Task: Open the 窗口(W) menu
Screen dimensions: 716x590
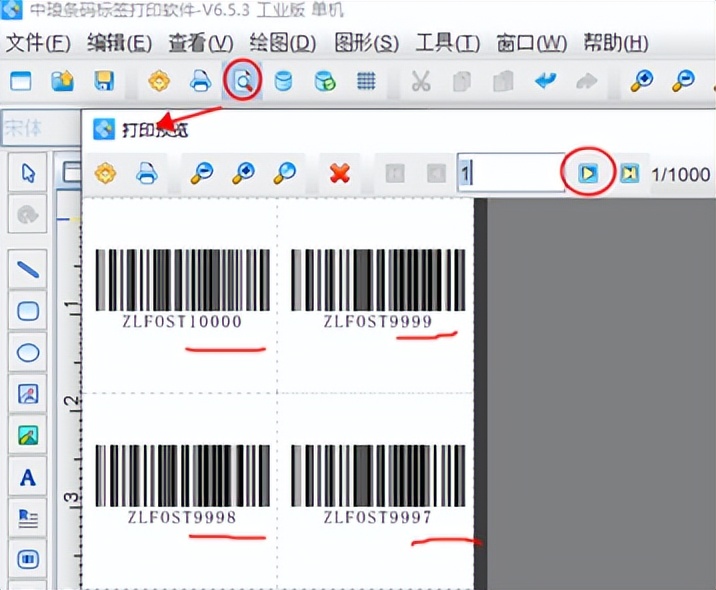Action: (532, 43)
